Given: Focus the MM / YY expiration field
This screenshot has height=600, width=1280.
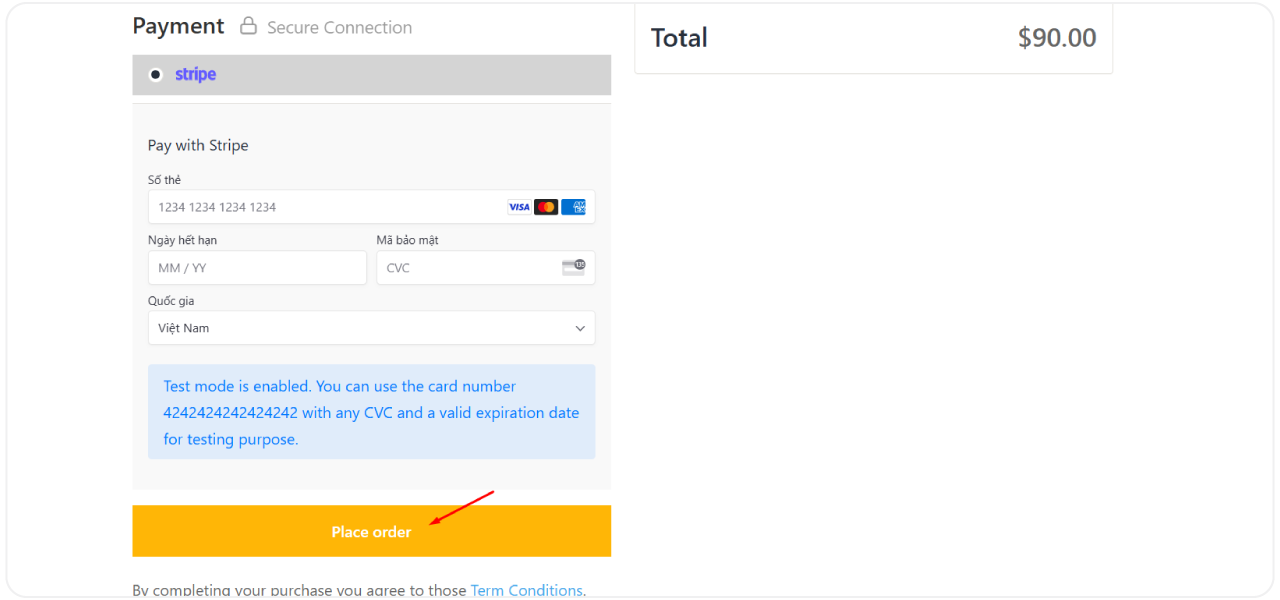Looking at the screenshot, I should click(x=257, y=268).
